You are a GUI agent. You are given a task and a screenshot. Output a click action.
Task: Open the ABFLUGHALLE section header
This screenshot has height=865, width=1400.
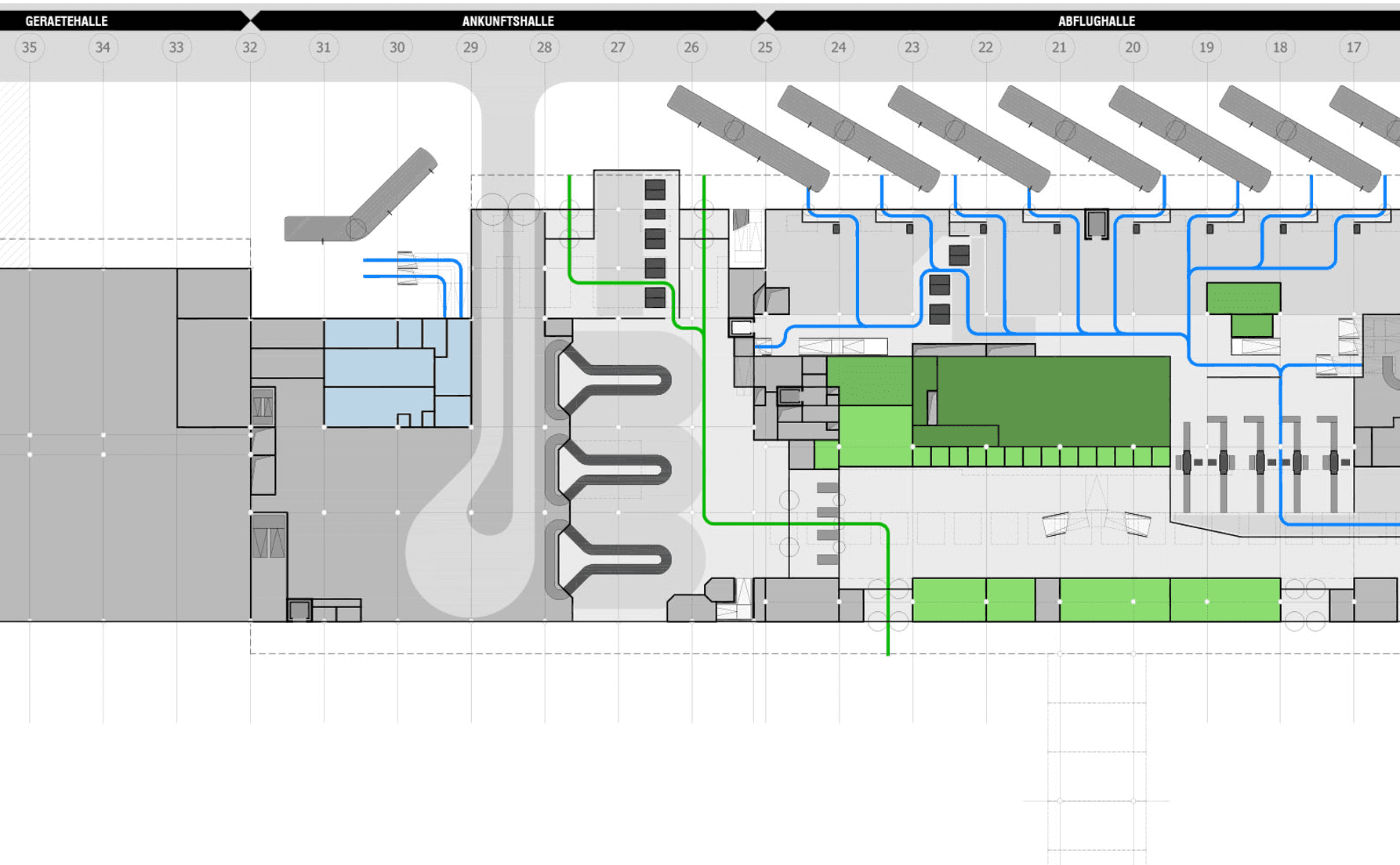tap(1096, 21)
